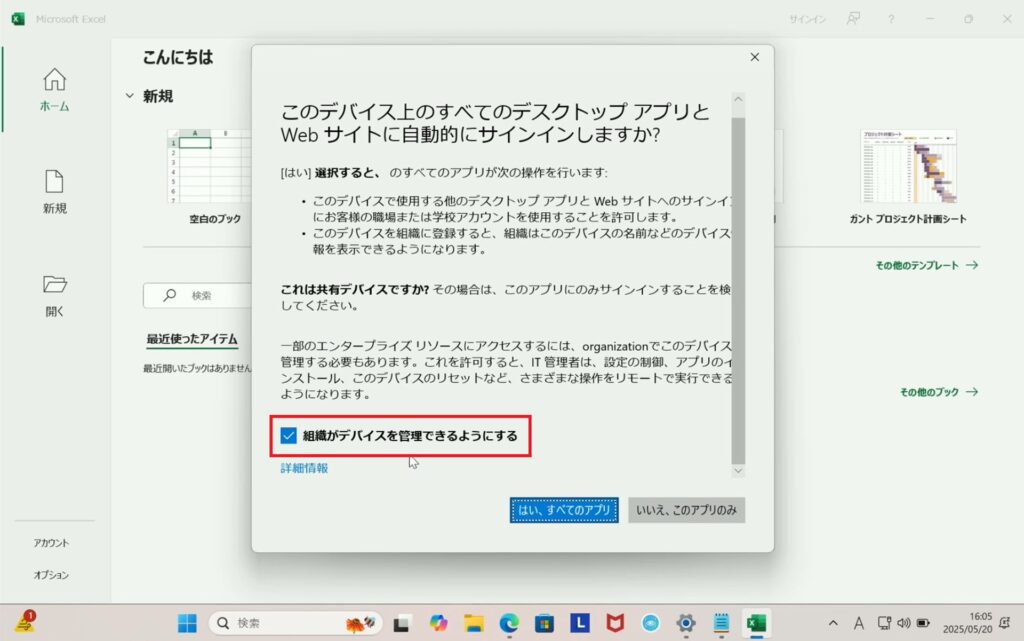Click the feedback person icon in title bar
This screenshot has width=1024, height=641.
(x=853, y=19)
